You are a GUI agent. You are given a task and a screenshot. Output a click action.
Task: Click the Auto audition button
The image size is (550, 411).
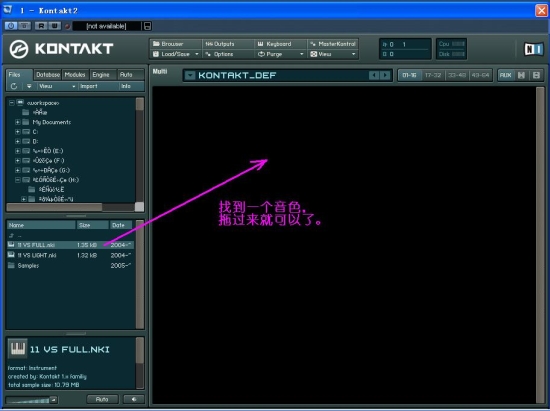tap(102, 399)
